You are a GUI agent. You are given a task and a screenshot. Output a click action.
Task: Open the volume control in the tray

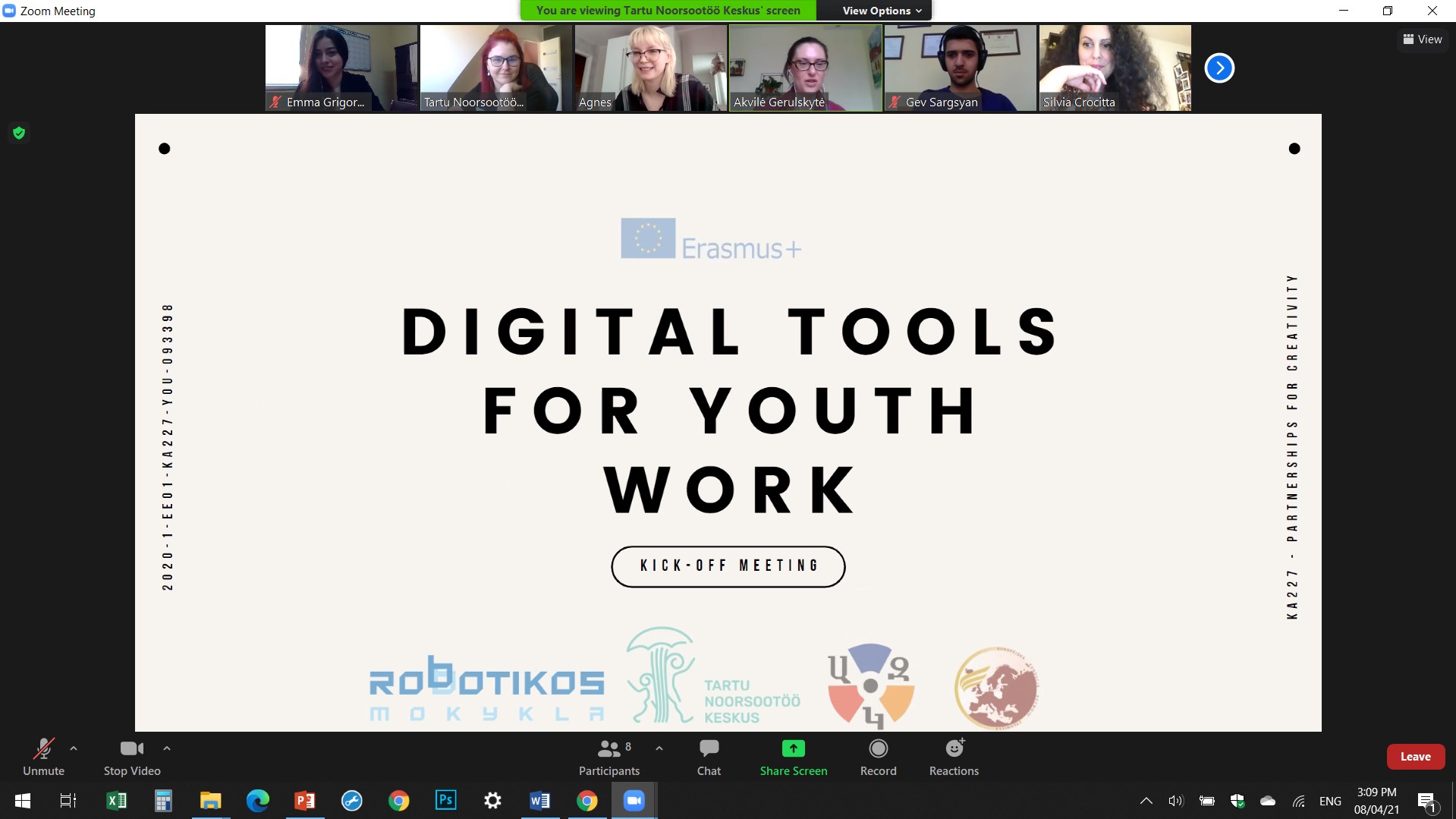pos(1176,801)
